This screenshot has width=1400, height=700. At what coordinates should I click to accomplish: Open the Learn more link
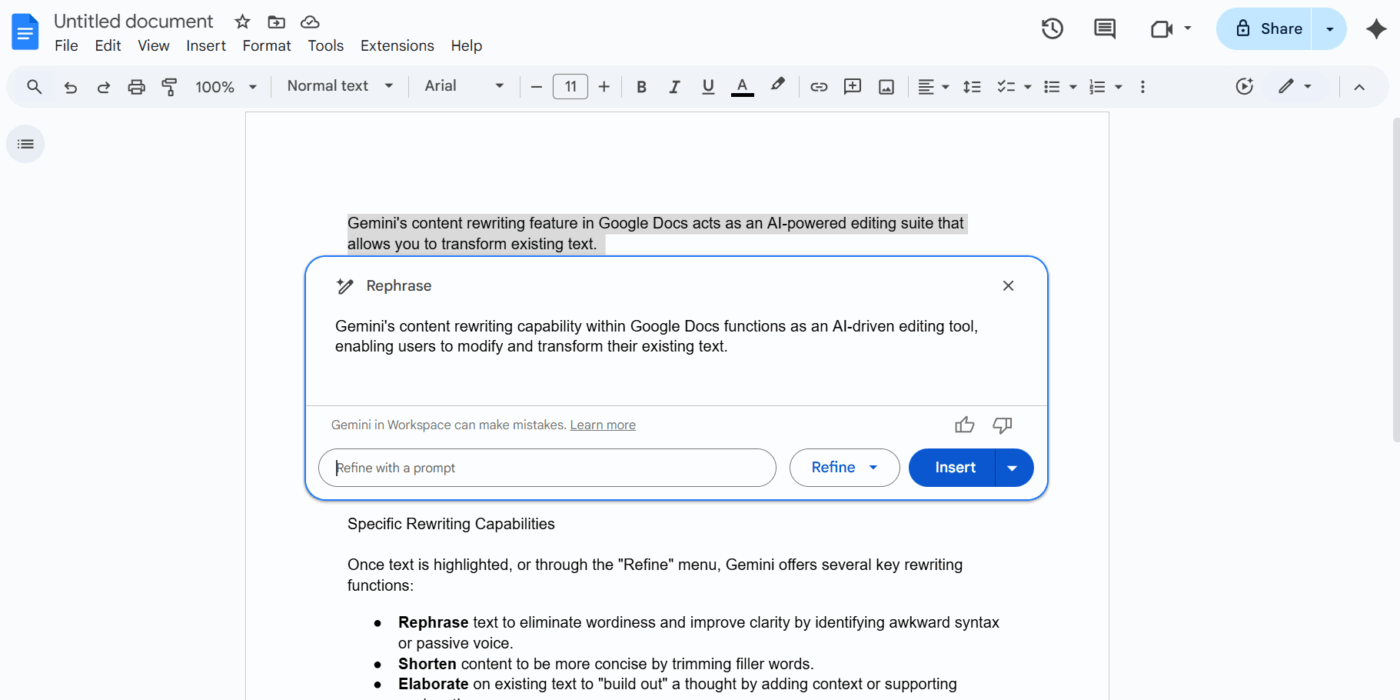[x=602, y=425]
